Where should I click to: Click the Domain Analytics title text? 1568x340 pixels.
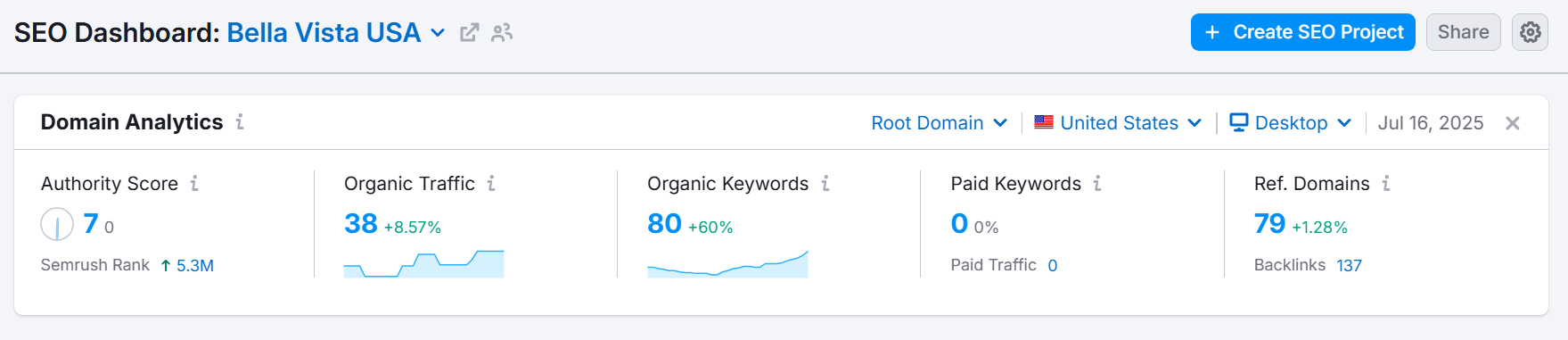coord(132,122)
